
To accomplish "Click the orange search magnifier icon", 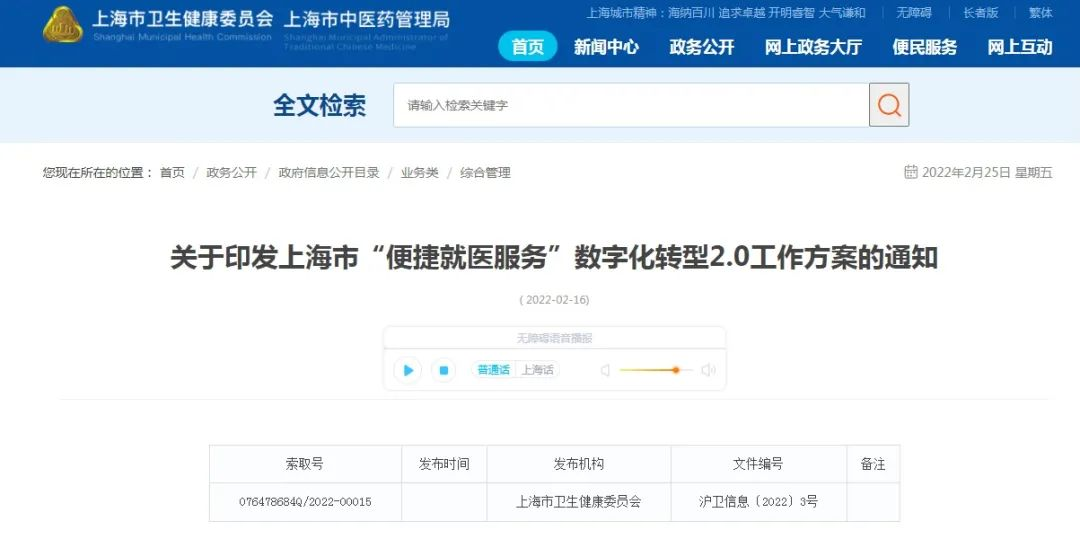I will point(889,105).
